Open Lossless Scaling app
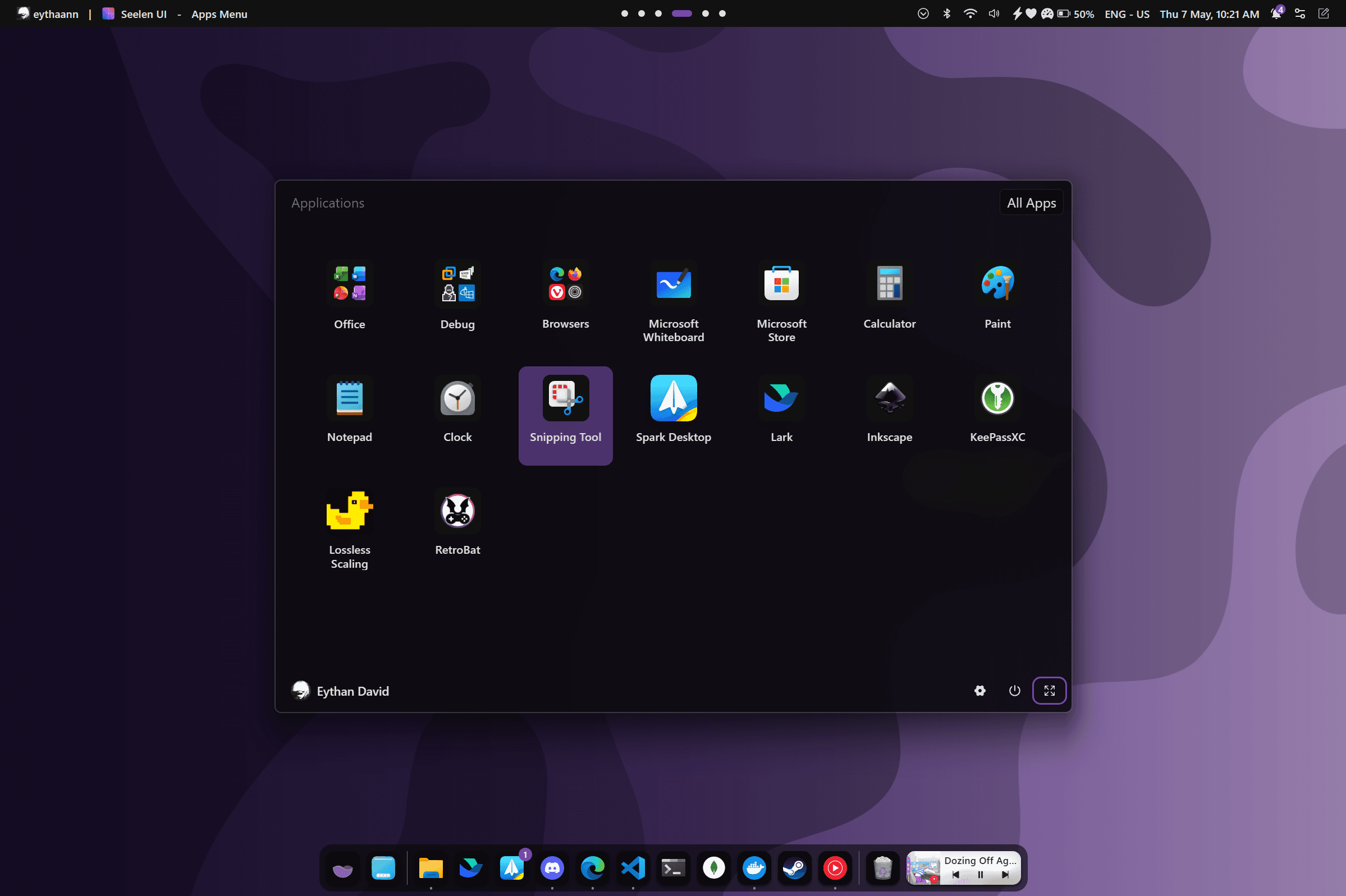This screenshot has width=1346, height=896. 349,529
